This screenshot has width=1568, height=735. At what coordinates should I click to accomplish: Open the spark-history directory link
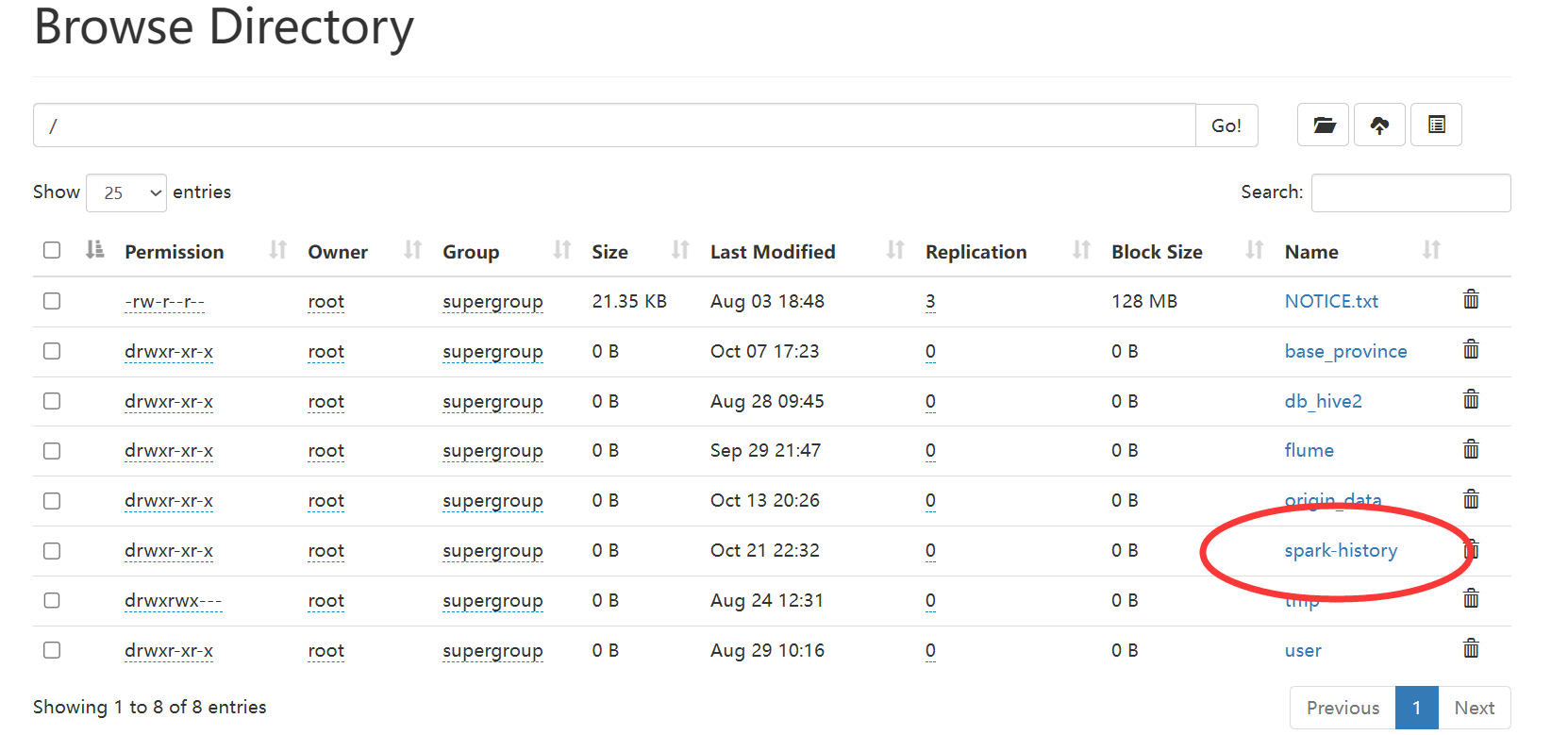(1341, 550)
